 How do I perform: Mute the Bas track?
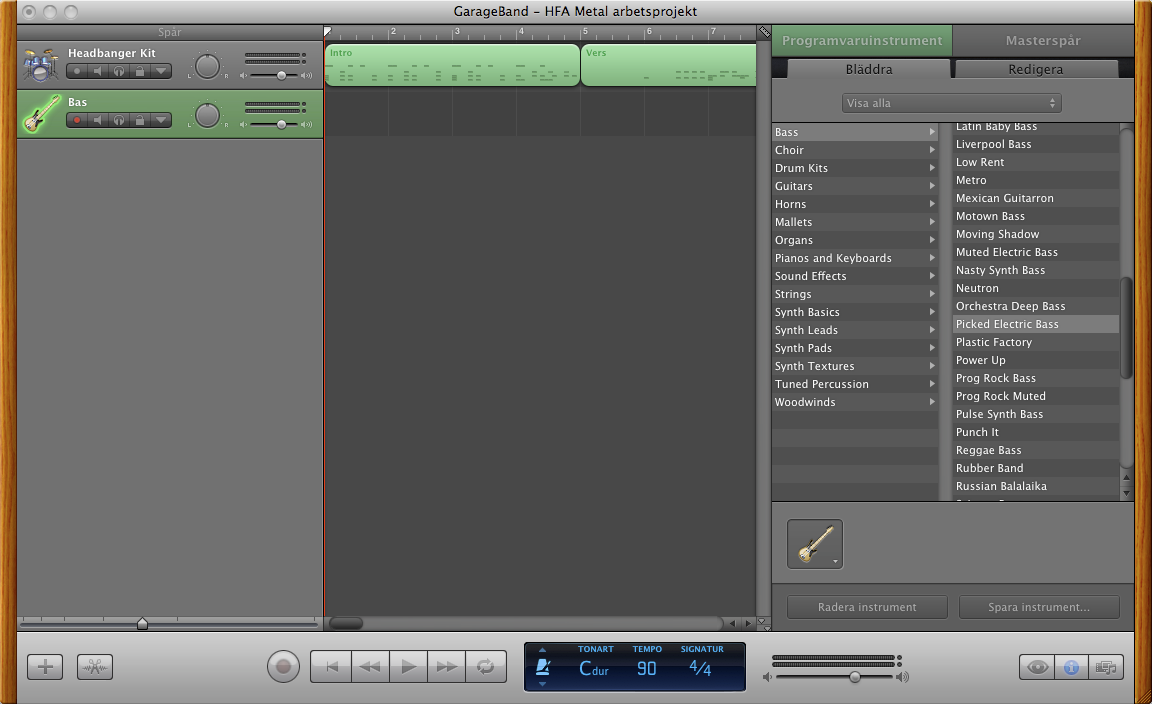[x=97, y=120]
